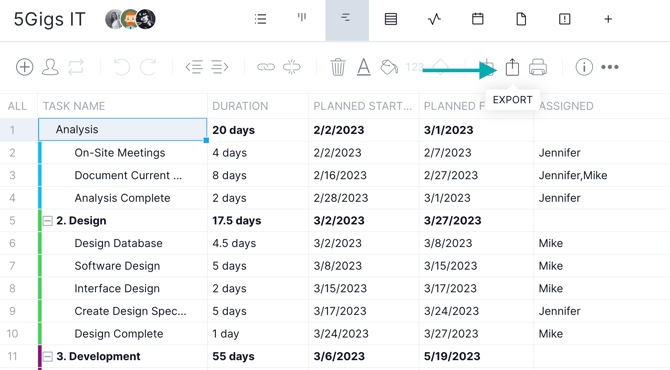Print the project with printer icon
This screenshot has height=370, width=670.
(x=538, y=67)
